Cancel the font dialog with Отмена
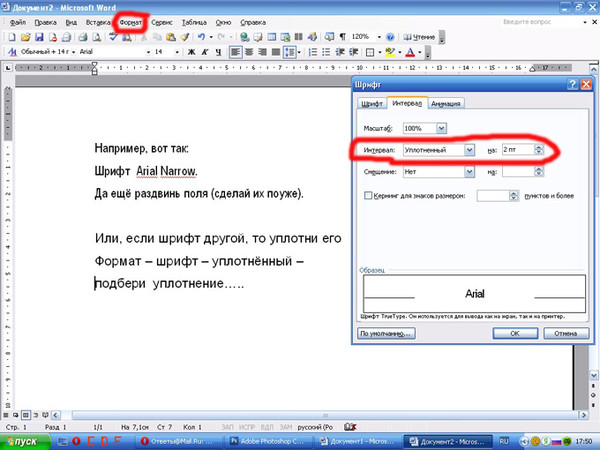This screenshot has width=600, height=450. coord(566,333)
